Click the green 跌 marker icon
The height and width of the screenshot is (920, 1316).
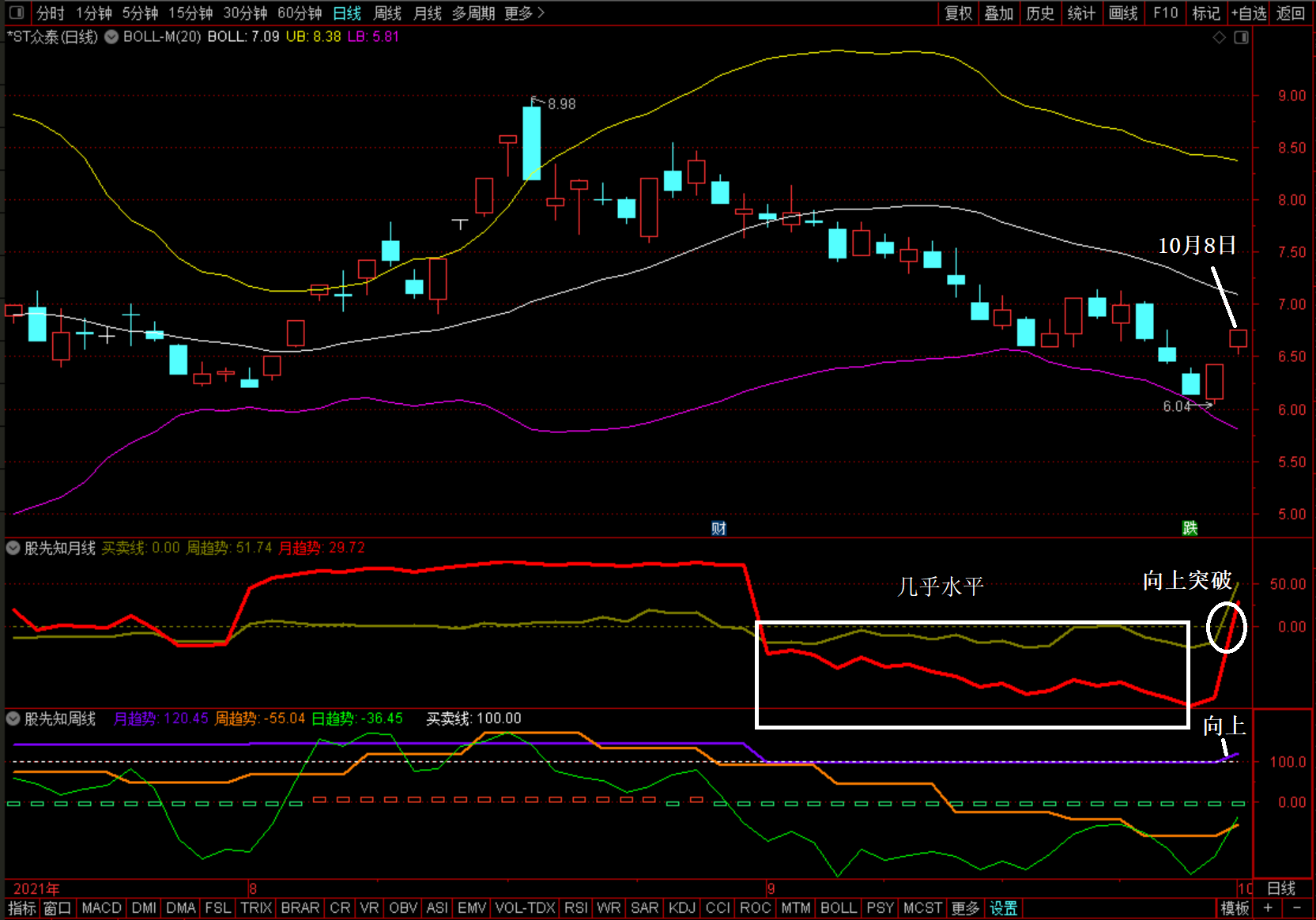coord(1190,528)
